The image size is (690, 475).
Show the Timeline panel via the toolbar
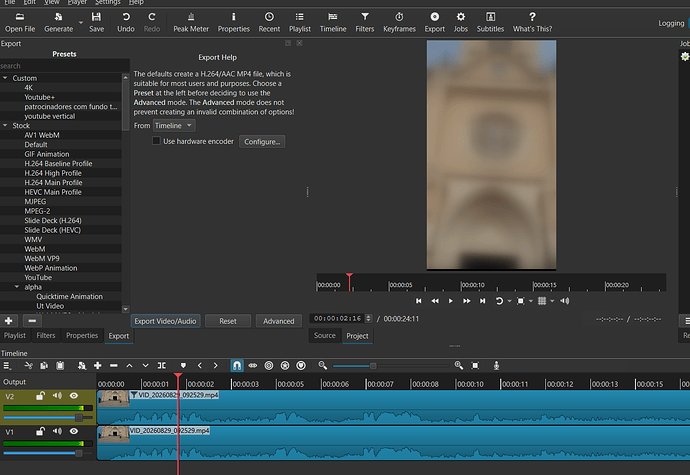tap(333, 22)
